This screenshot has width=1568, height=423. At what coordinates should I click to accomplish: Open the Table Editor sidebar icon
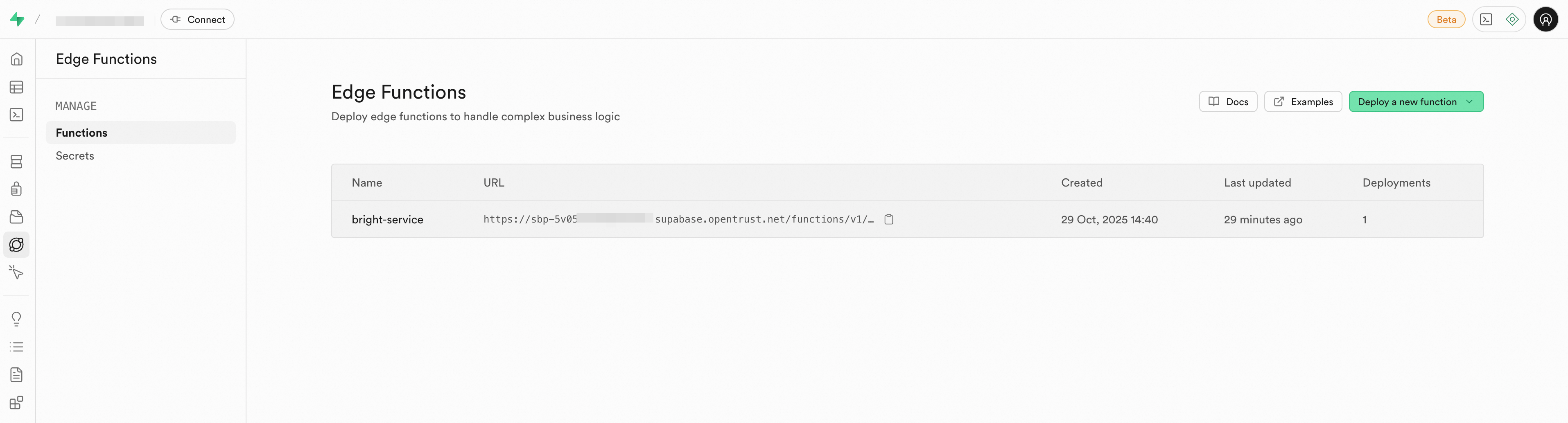tap(16, 87)
